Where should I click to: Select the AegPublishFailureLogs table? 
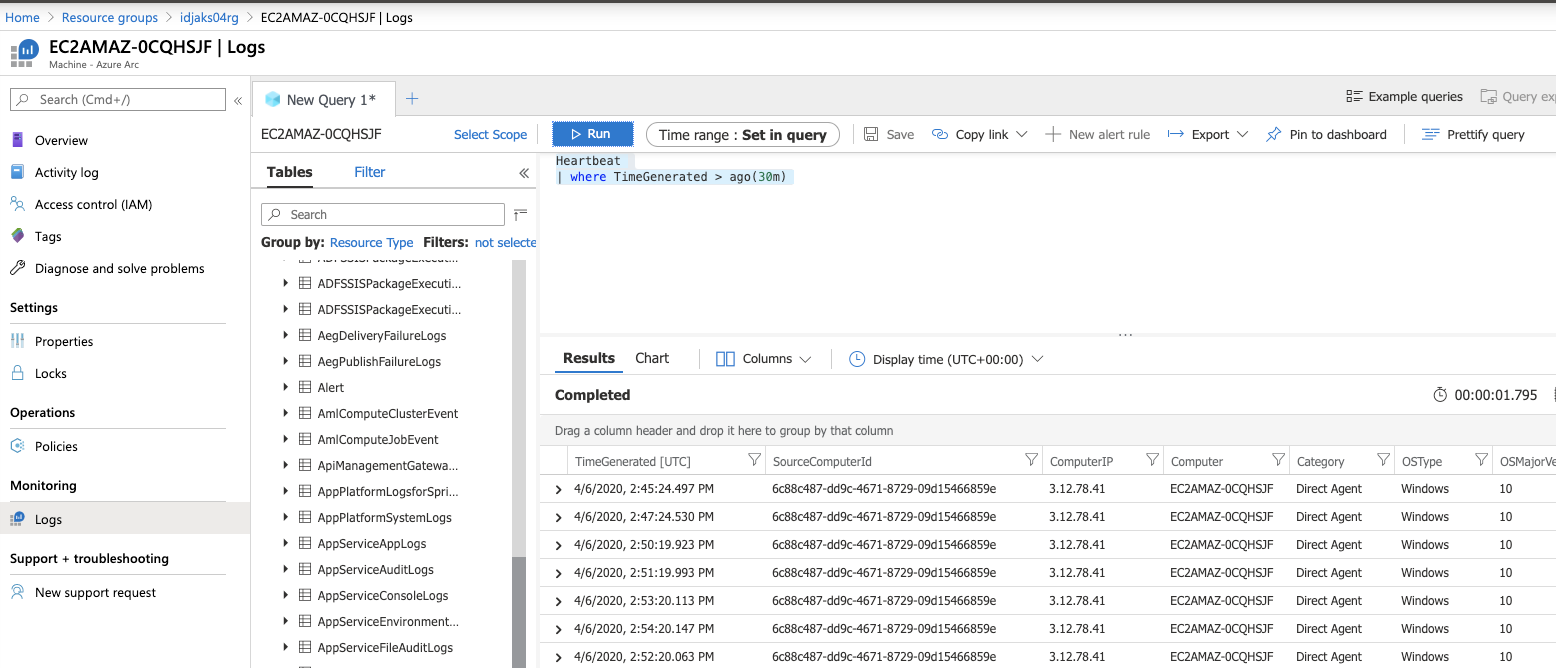pos(379,361)
